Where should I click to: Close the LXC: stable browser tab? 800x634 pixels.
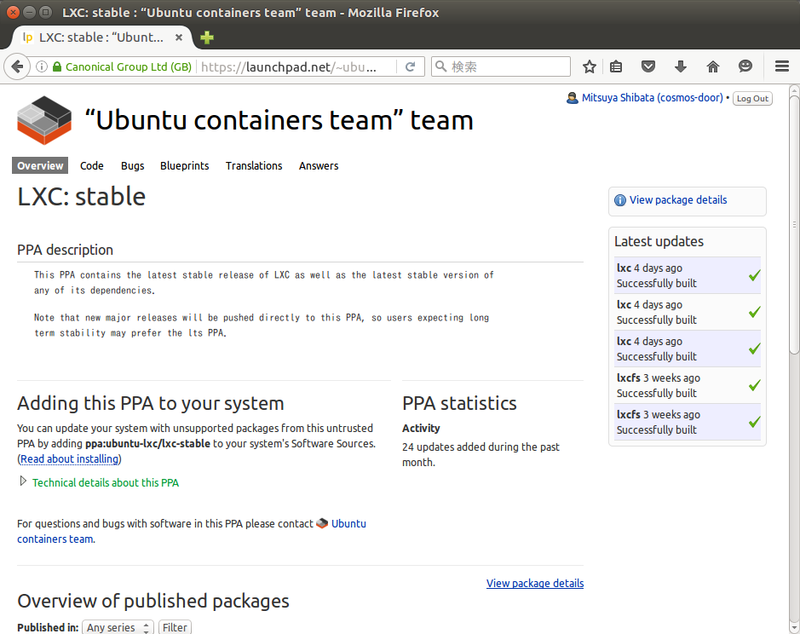click(x=179, y=37)
